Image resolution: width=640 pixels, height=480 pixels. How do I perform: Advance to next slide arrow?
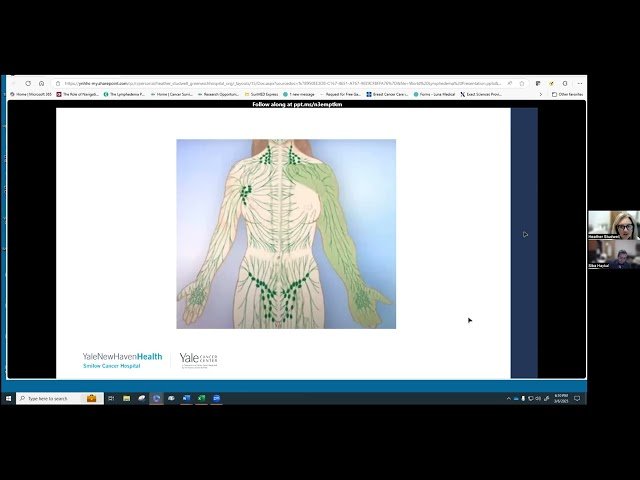(525, 234)
